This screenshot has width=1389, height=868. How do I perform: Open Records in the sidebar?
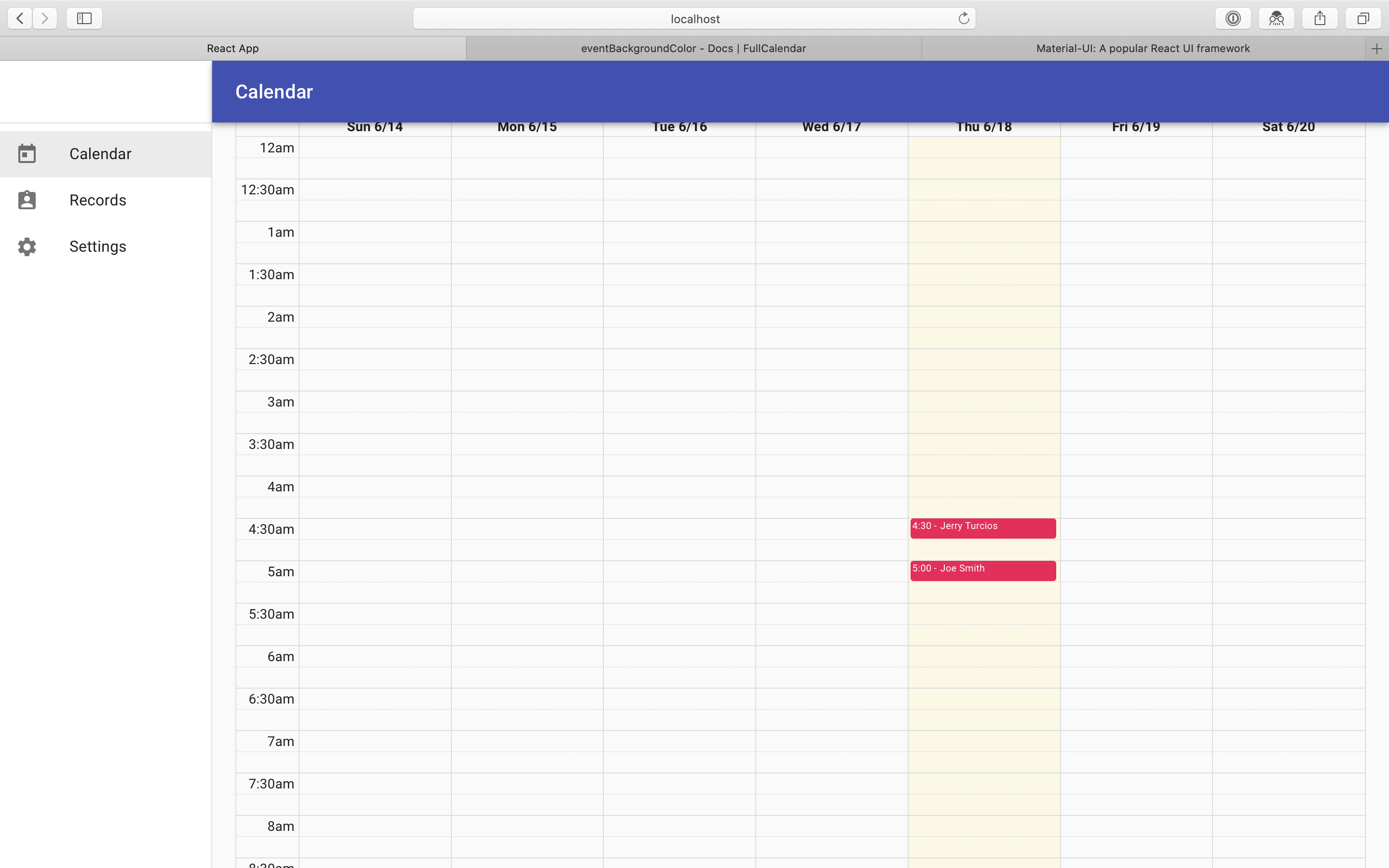point(97,200)
